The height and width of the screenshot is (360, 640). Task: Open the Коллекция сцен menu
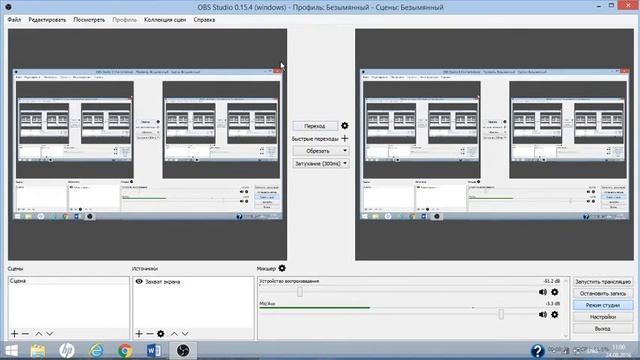[165, 20]
